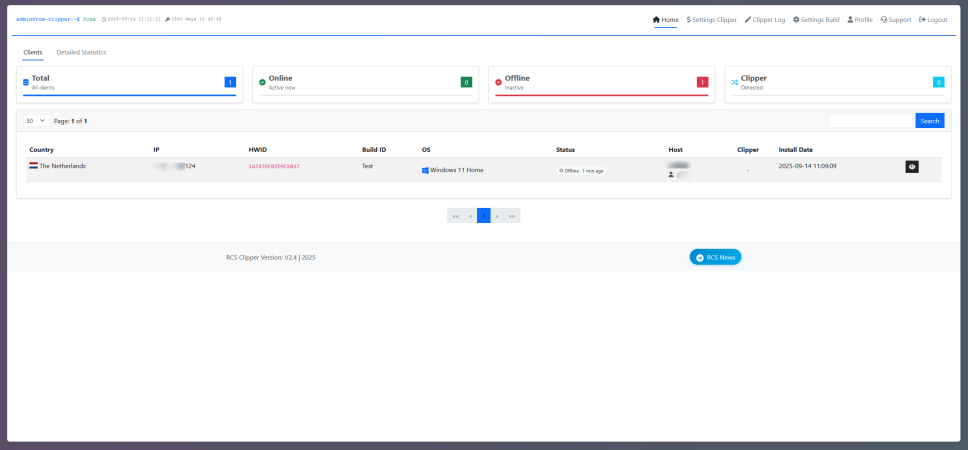
Task: Click the blue Search button
Action: [930, 121]
